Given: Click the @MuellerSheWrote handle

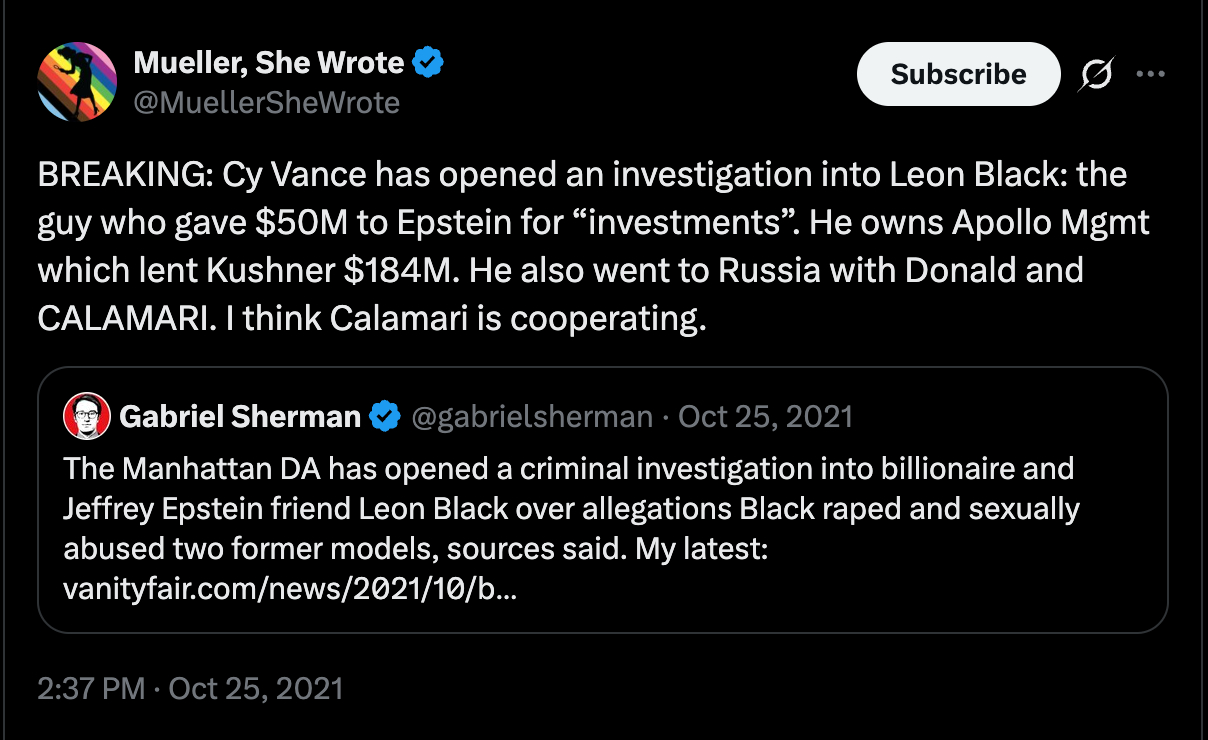Looking at the screenshot, I should [266, 102].
